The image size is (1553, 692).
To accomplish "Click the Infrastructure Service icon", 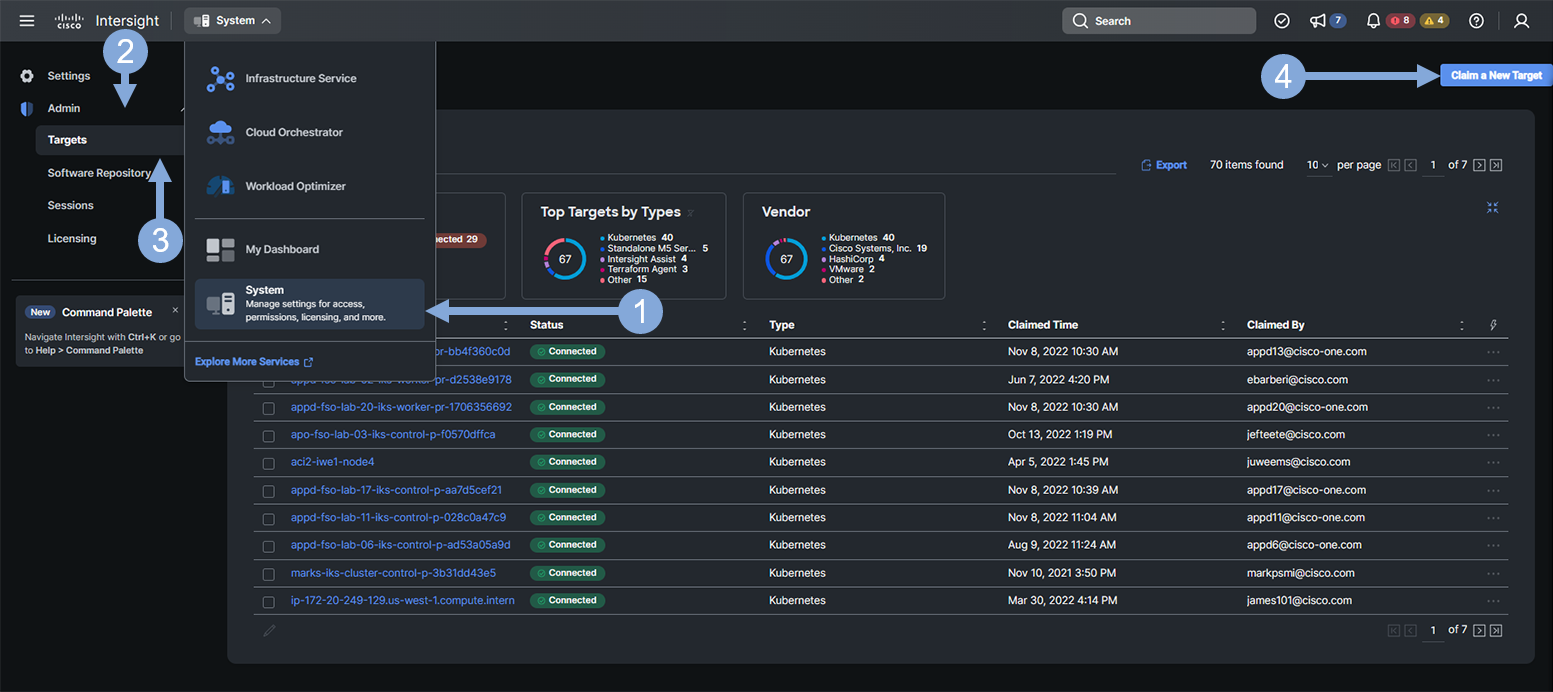I will (220, 79).
